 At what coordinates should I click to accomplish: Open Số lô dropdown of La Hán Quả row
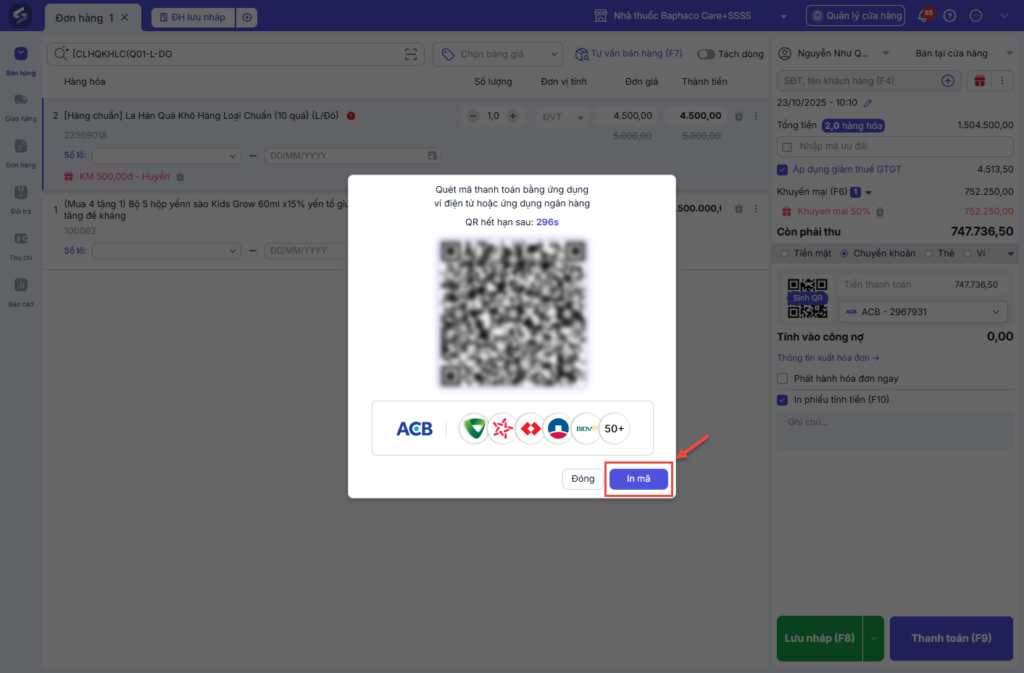click(x=167, y=156)
